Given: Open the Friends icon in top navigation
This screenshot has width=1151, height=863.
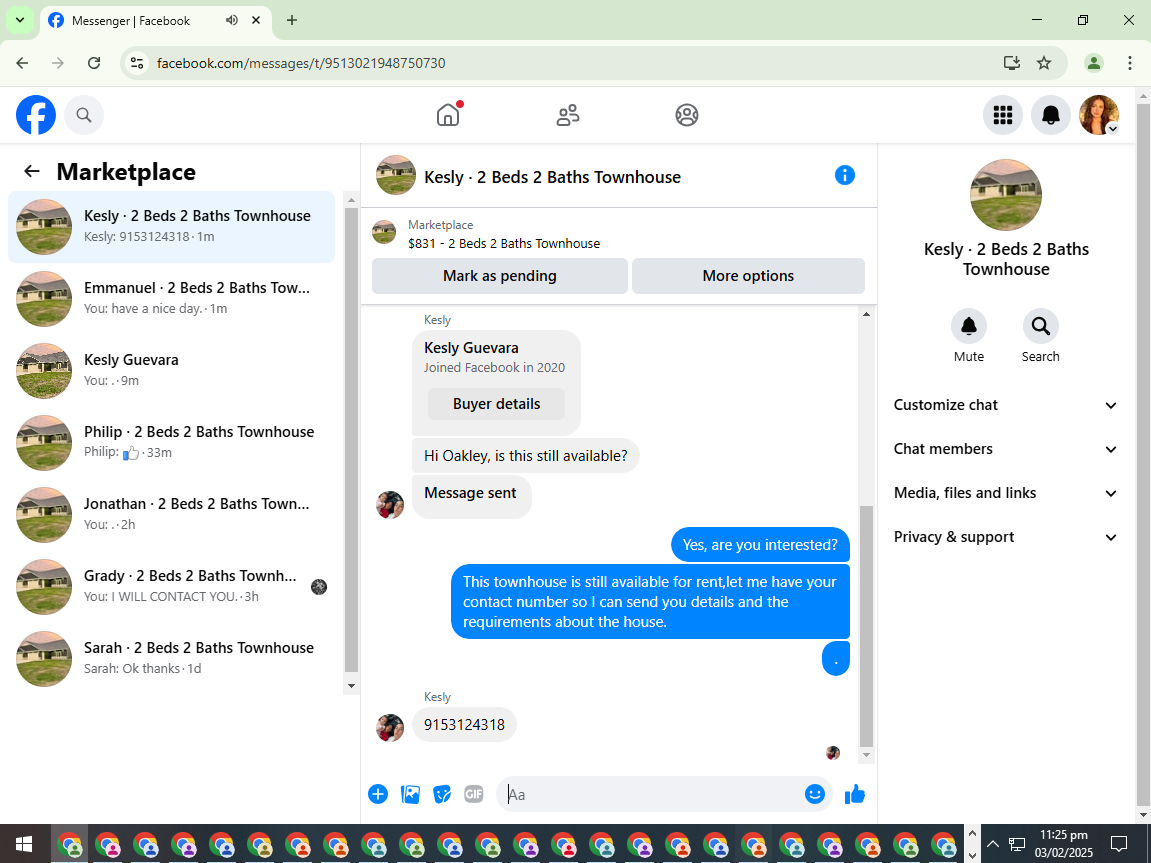Looking at the screenshot, I should [x=567, y=115].
